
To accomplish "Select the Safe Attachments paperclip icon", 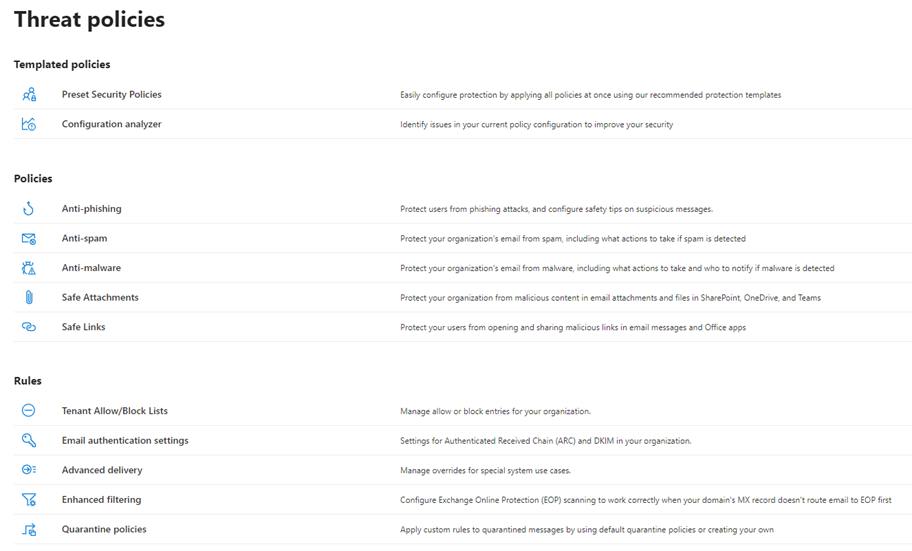I will point(29,297).
